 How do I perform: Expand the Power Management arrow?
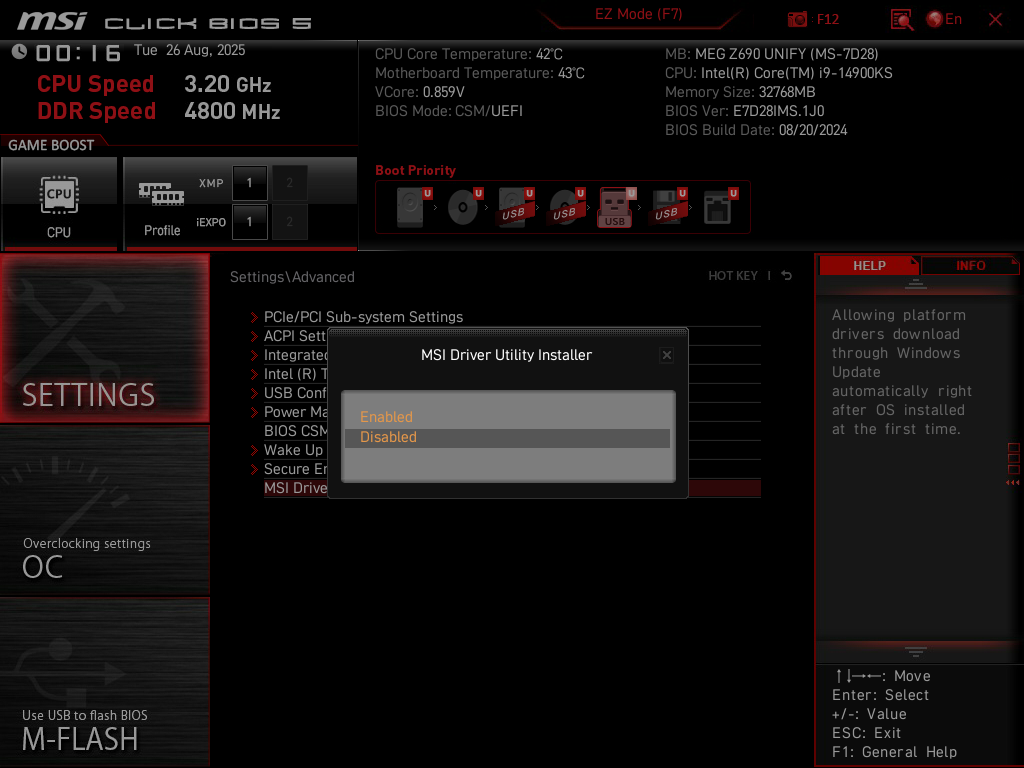pos(254,412)
